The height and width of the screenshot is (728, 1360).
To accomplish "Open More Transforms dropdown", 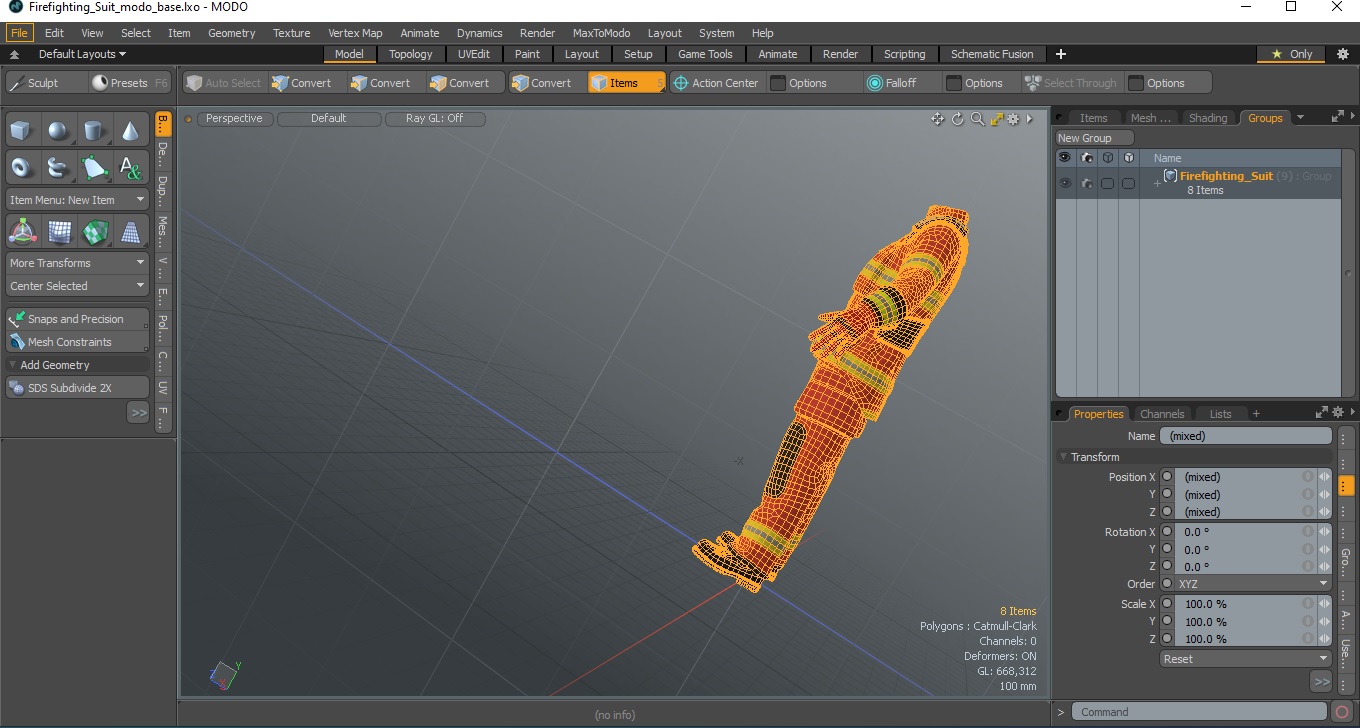I will click(x=77, y=263).
